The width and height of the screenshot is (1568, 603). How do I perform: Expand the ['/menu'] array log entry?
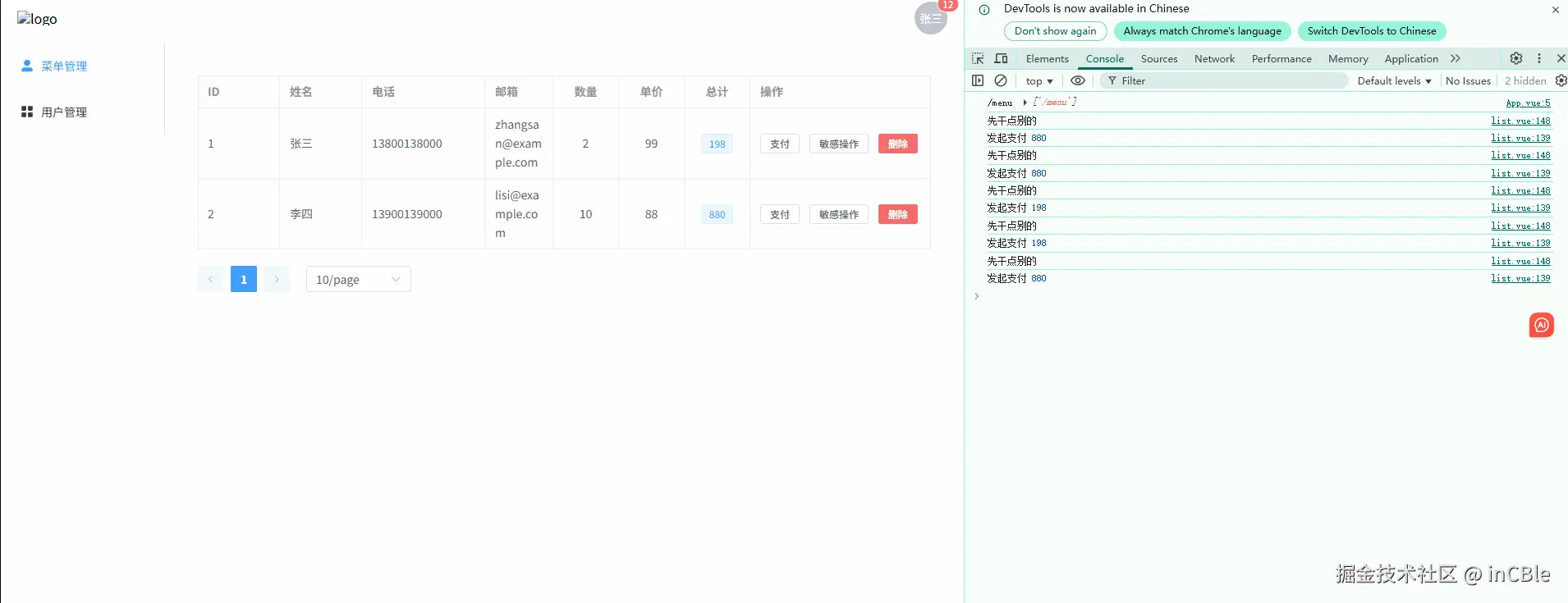(1025, 103)
